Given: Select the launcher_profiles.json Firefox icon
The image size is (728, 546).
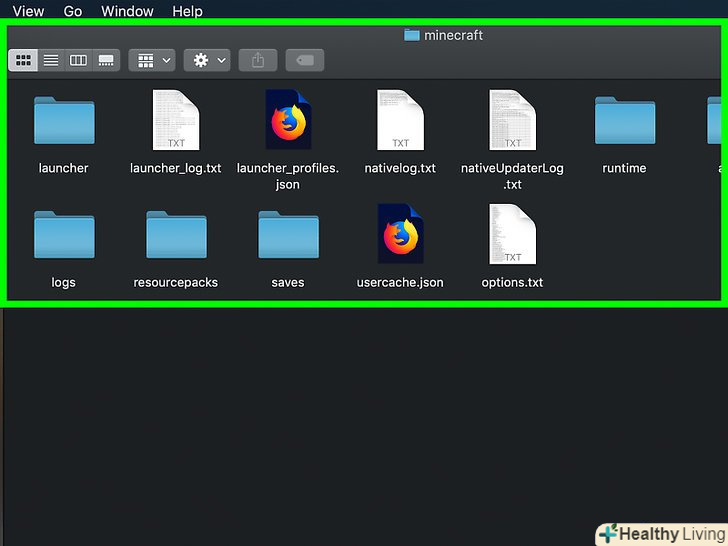Looking at the screenshot, I should coord(288,119).
